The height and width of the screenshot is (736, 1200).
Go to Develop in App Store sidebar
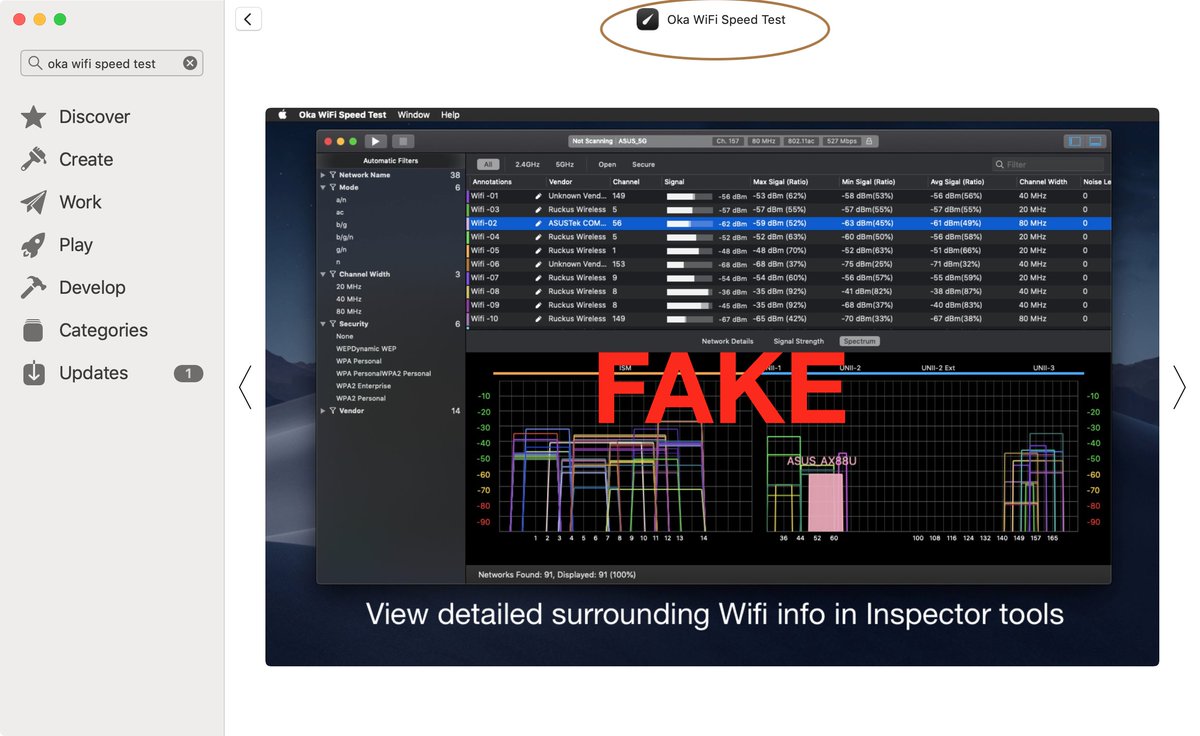[x=92, y=287]
